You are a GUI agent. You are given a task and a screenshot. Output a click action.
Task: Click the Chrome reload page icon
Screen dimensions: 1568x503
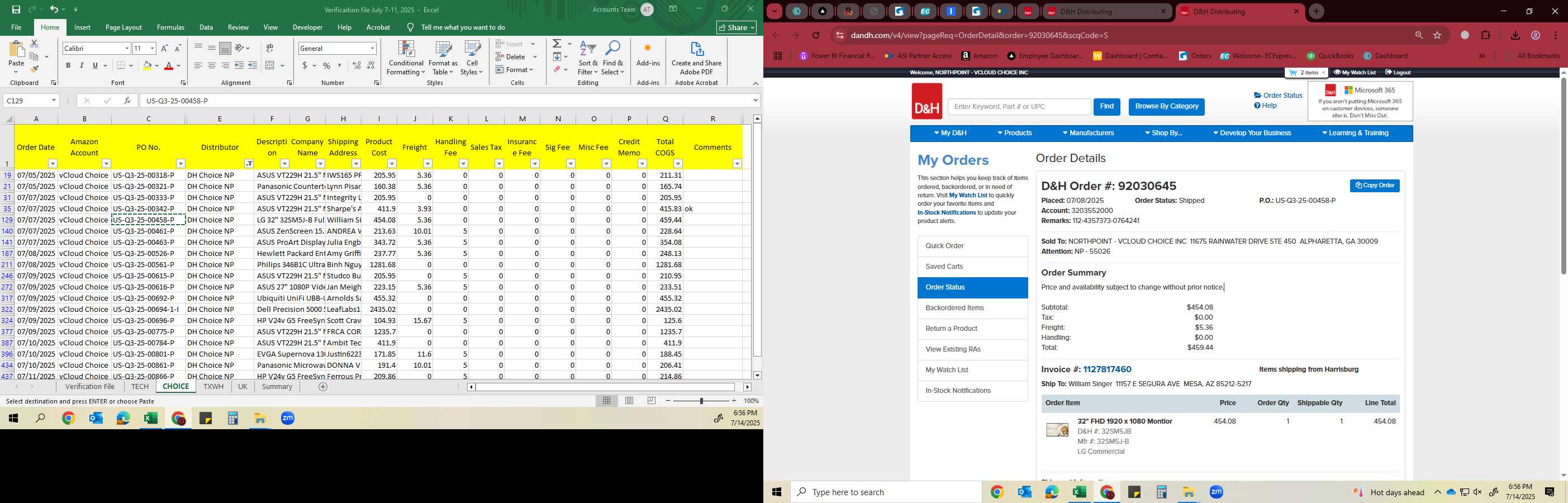pos(816,35)
